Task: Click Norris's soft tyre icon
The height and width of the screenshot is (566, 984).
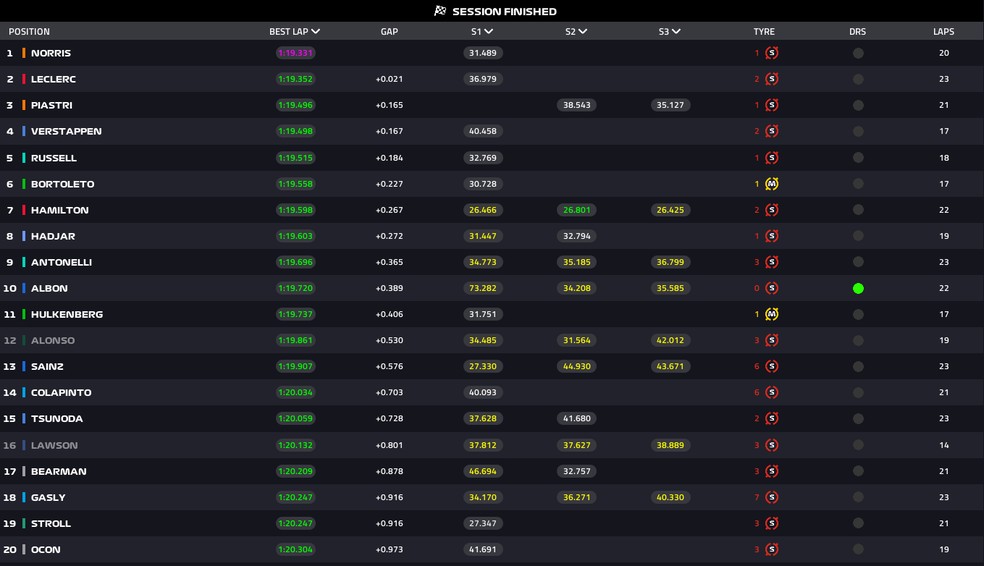Action: [772, 53]
